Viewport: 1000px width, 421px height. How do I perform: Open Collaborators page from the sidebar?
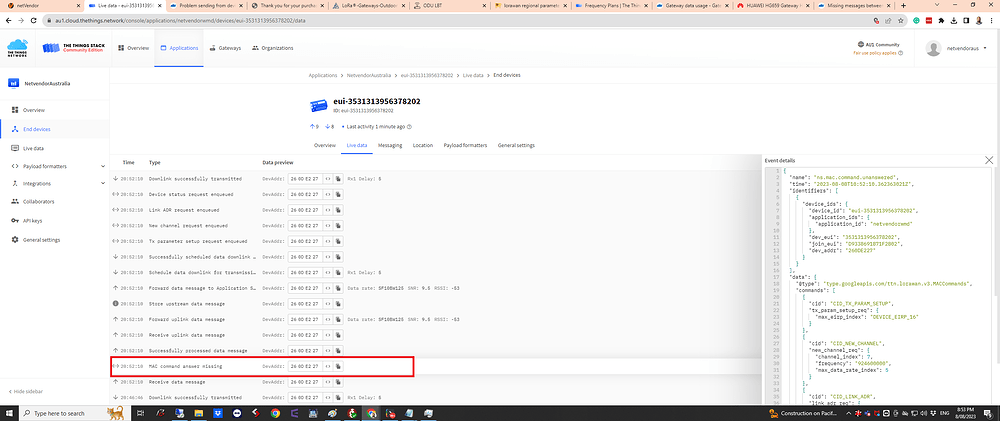click(x=41, y=202)
